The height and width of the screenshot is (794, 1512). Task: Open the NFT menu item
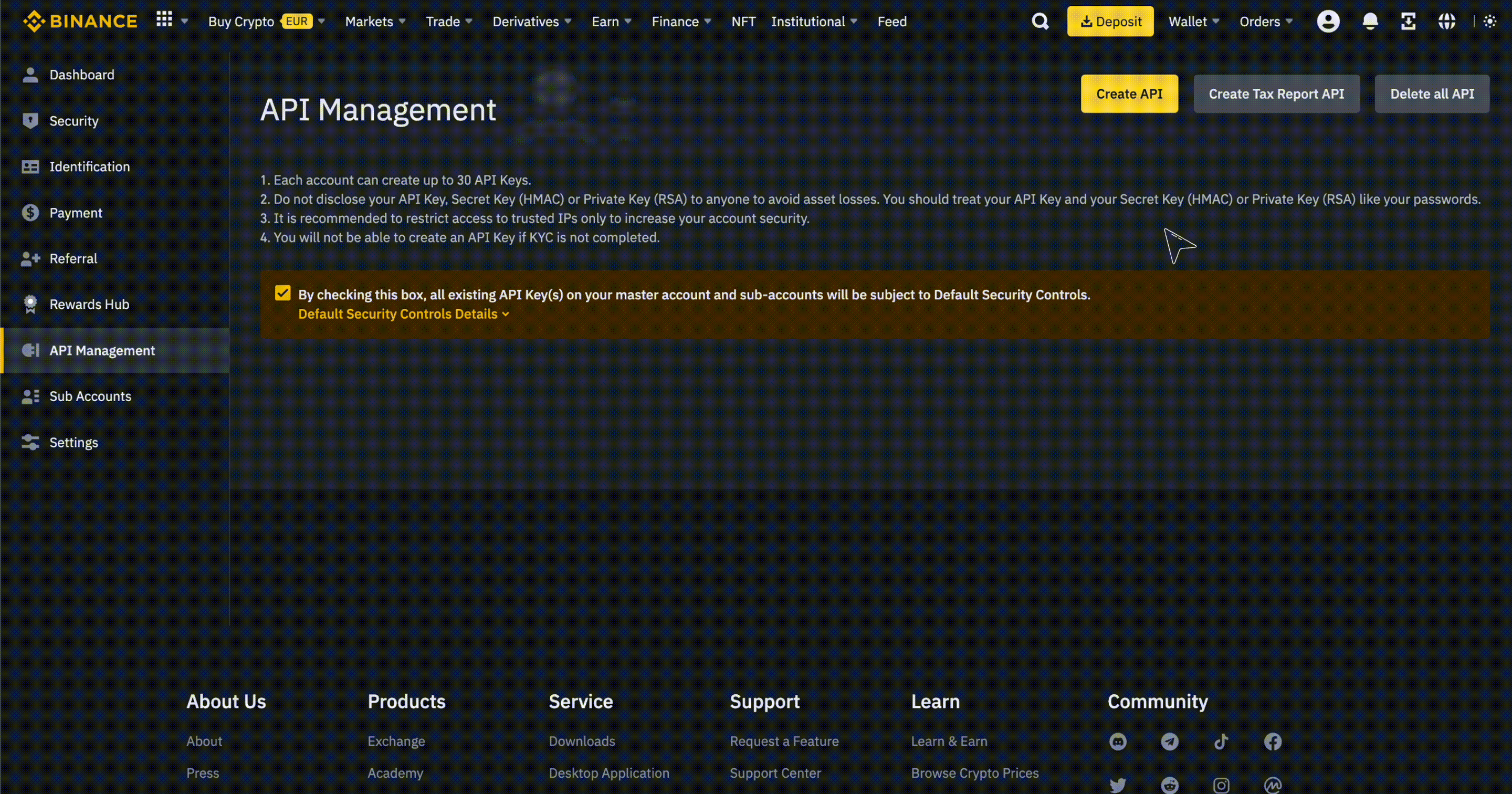[743, 22]
